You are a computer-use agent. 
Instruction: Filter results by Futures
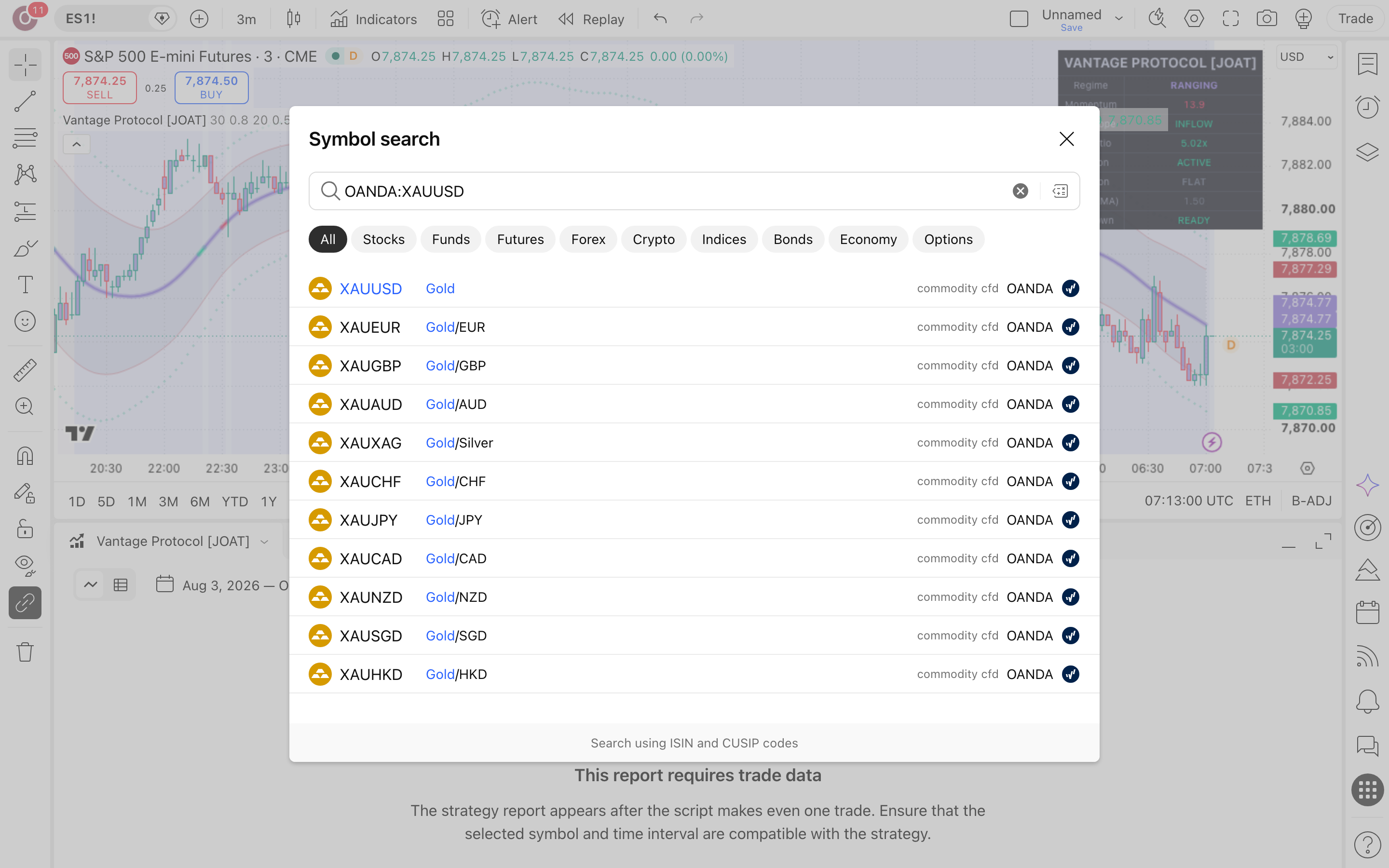[520, 239]
